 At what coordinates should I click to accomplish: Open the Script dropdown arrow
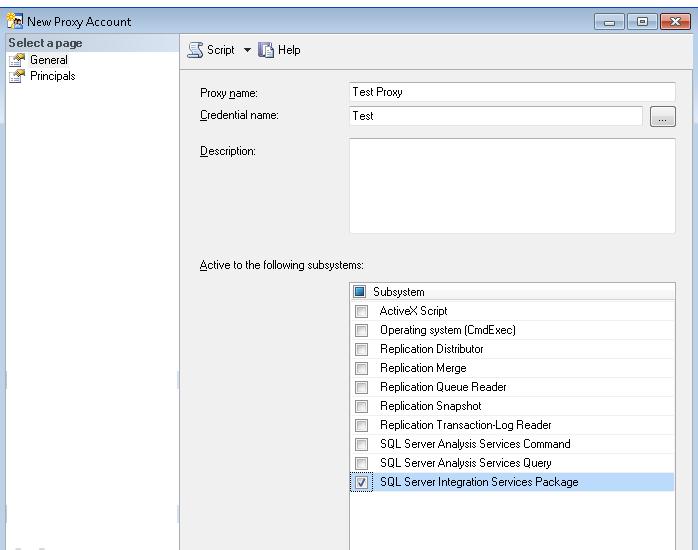click(247, 50)
